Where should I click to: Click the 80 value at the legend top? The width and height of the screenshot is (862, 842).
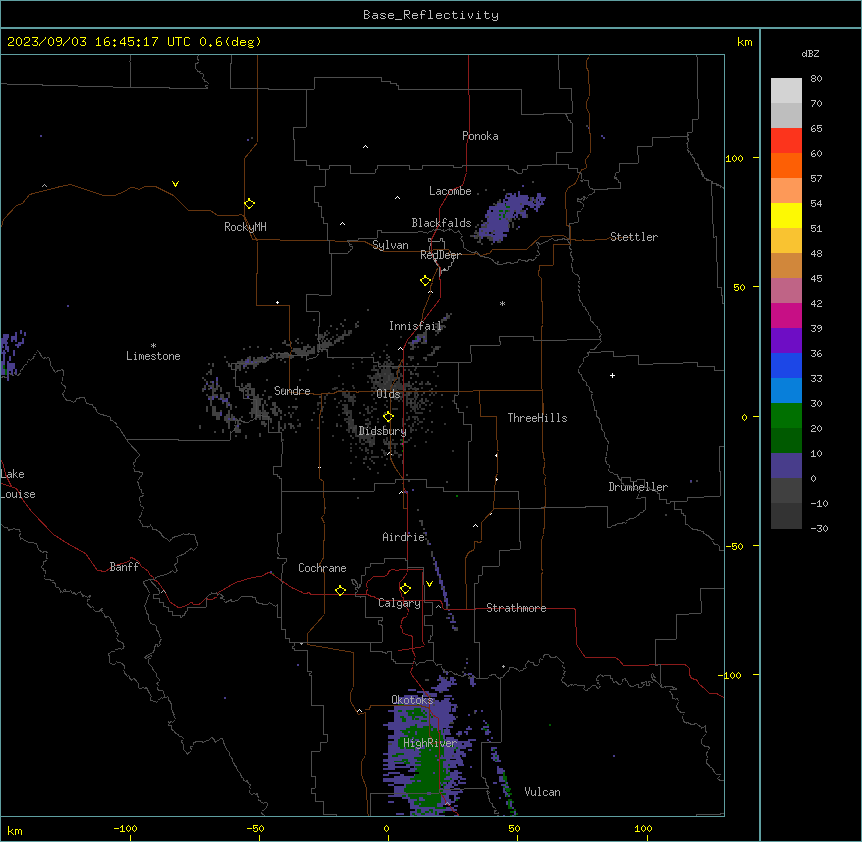tap(816, 79)
